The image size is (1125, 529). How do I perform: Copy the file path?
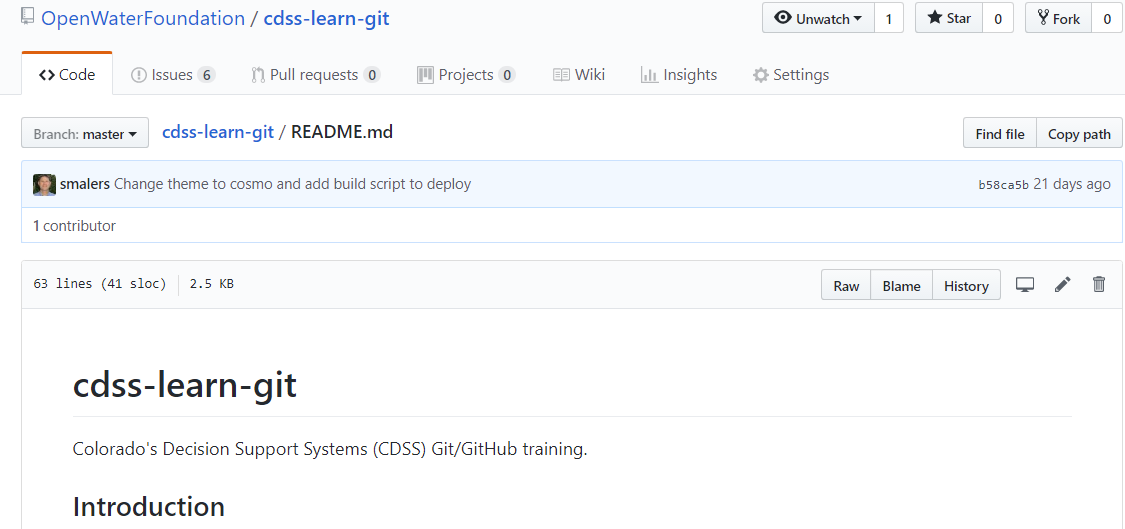pyautogui.click(x=1079, y=134)
